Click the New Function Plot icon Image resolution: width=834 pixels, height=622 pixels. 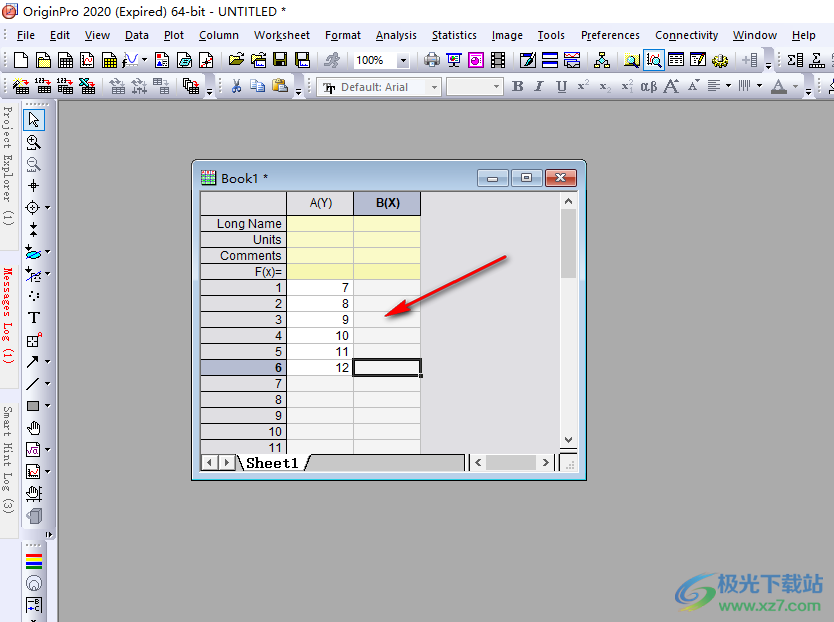130,60
